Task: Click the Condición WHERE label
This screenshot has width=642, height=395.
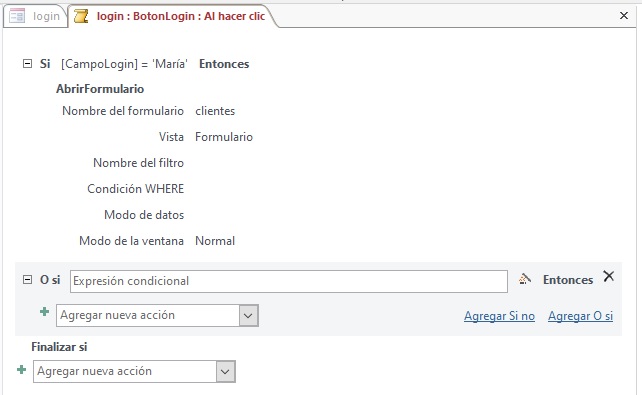Action: (x=136, y=189)
